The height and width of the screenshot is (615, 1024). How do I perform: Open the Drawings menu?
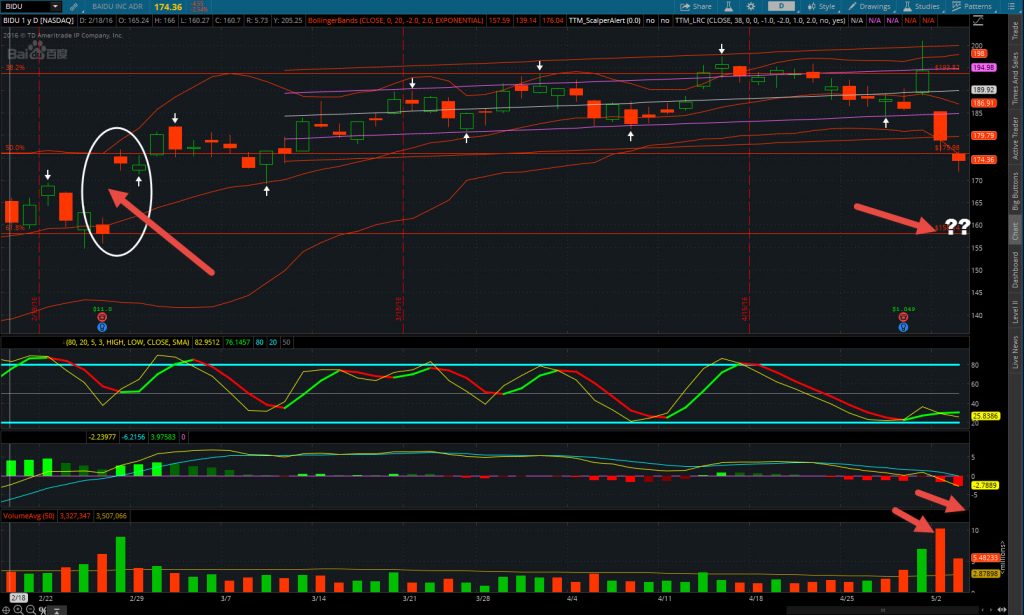(x=869, y=7)
